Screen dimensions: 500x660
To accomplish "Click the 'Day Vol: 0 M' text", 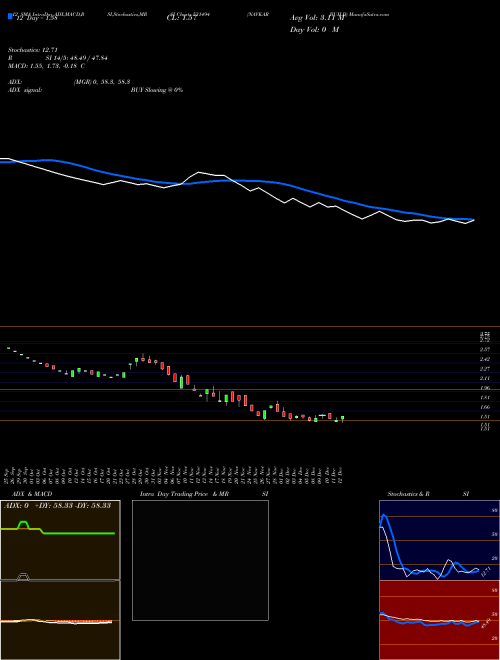I will pos(314,29).
